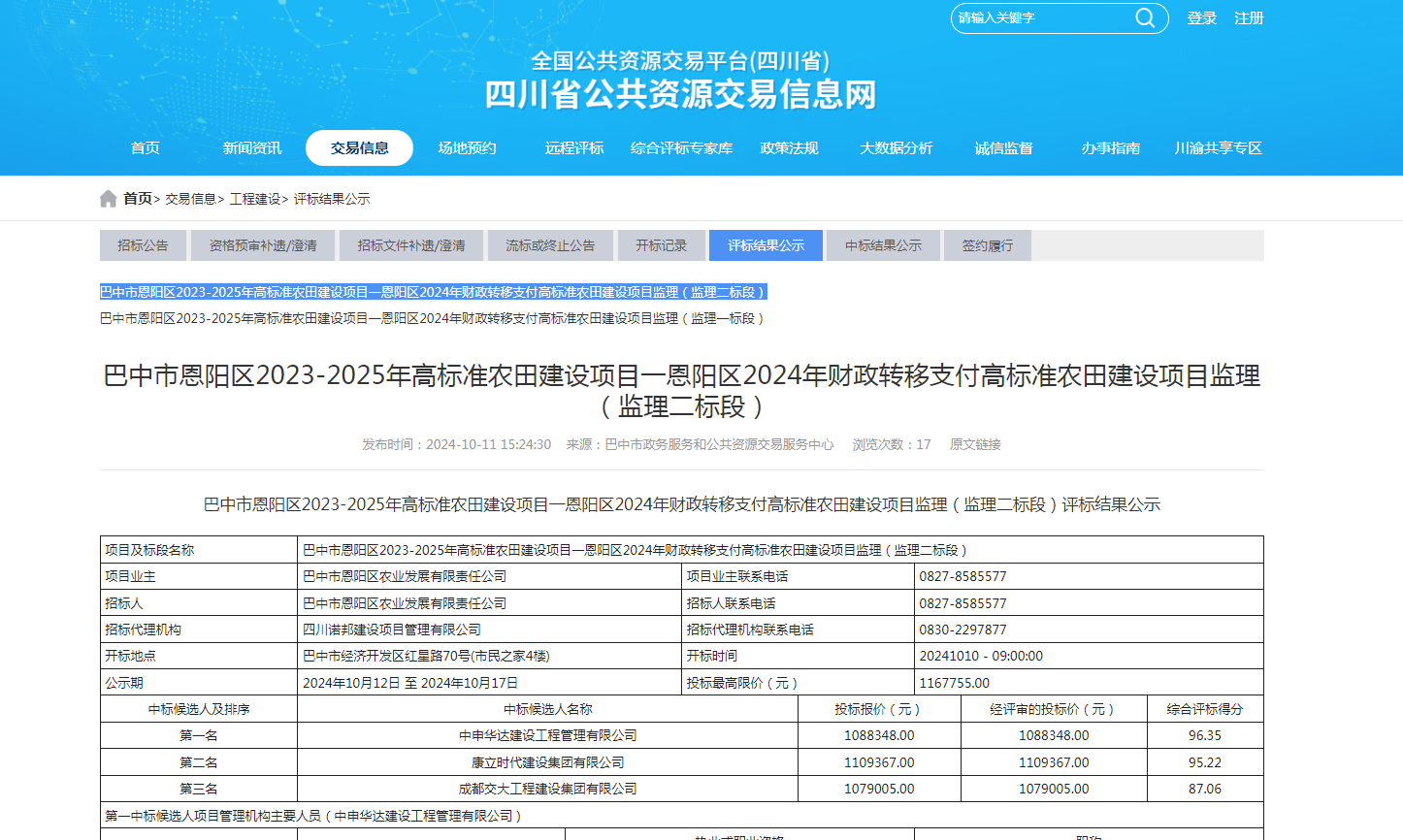Open 远程评标 navigation item
This screenshot has width=1403, height=840.
pyautogui.click(x=574, y=148)
